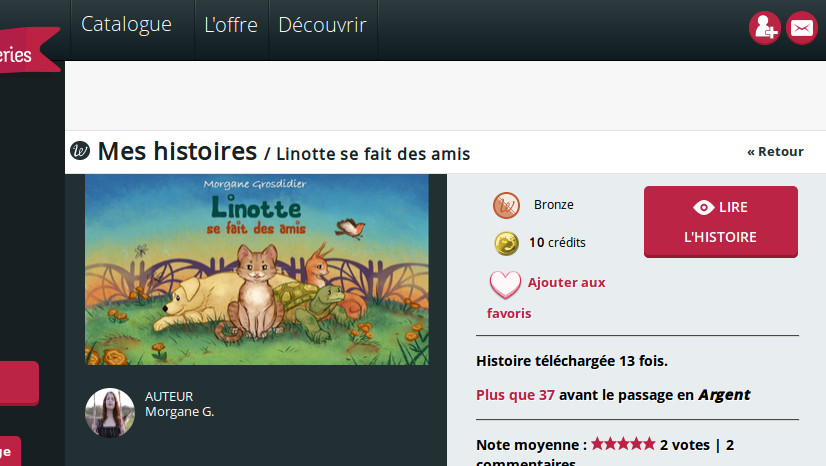
Task: Click the five-star rating
Action: tap(623, 443)
